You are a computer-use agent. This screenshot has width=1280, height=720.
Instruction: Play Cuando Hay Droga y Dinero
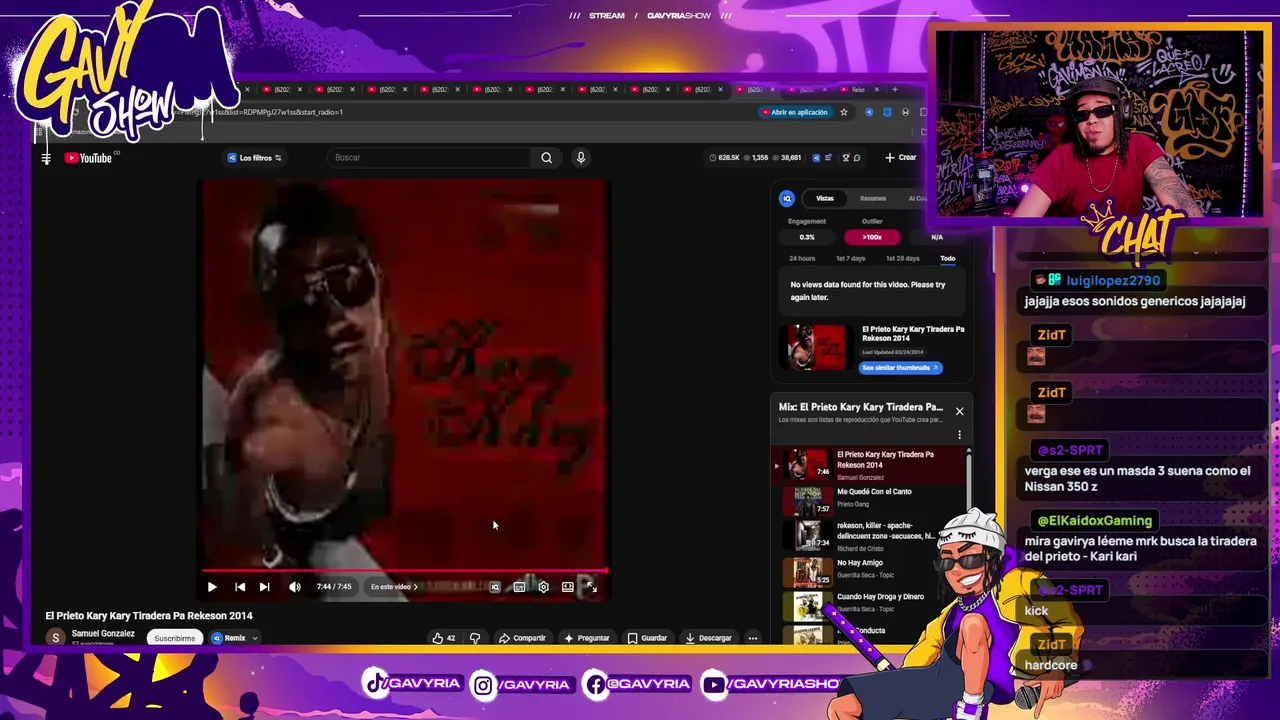[870, 604]
